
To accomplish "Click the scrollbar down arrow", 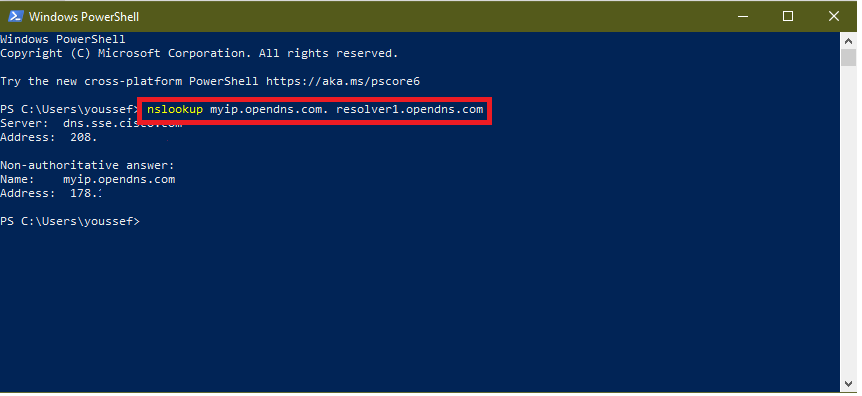I will click(848, 383).
